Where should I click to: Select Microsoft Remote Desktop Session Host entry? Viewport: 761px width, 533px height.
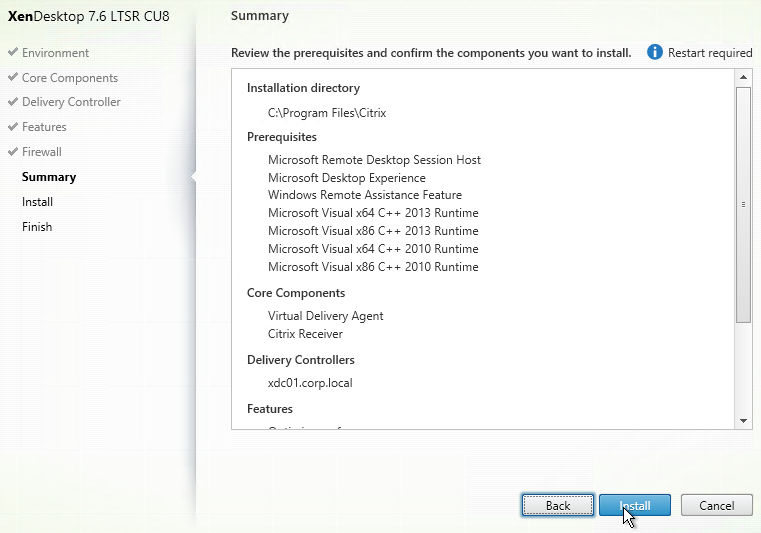click(374, 160)
